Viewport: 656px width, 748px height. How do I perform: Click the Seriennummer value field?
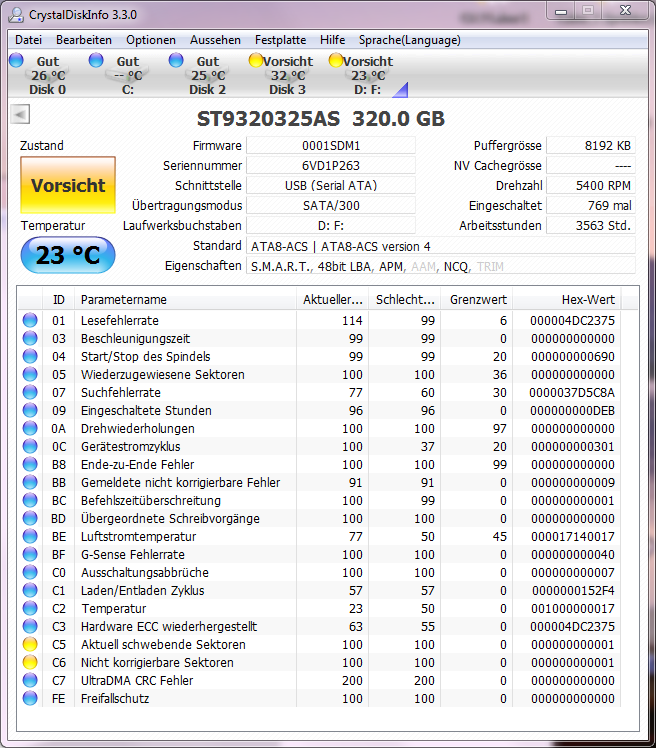coord(330,165)
